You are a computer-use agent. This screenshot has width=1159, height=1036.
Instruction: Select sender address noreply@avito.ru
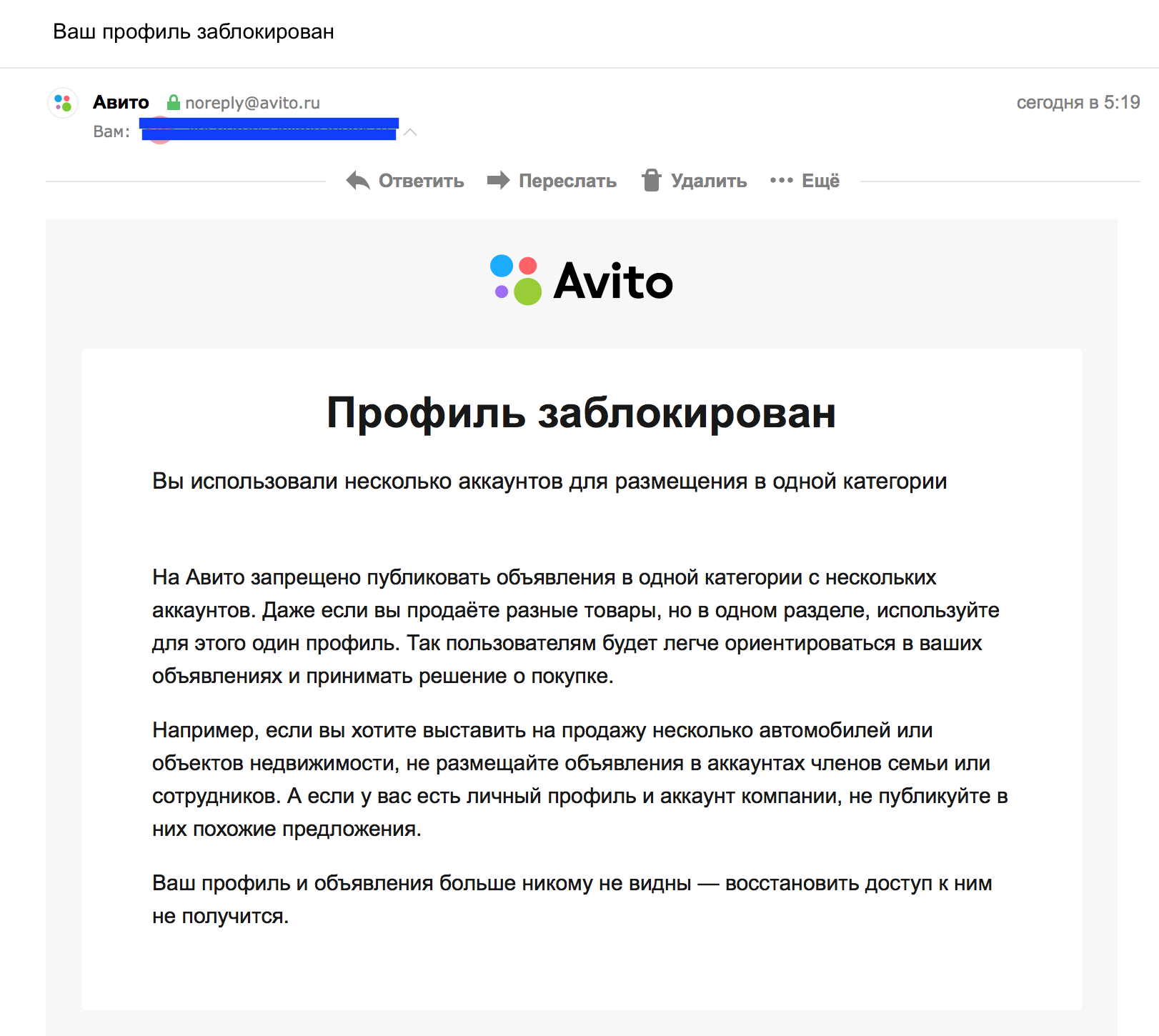point(252,103)
